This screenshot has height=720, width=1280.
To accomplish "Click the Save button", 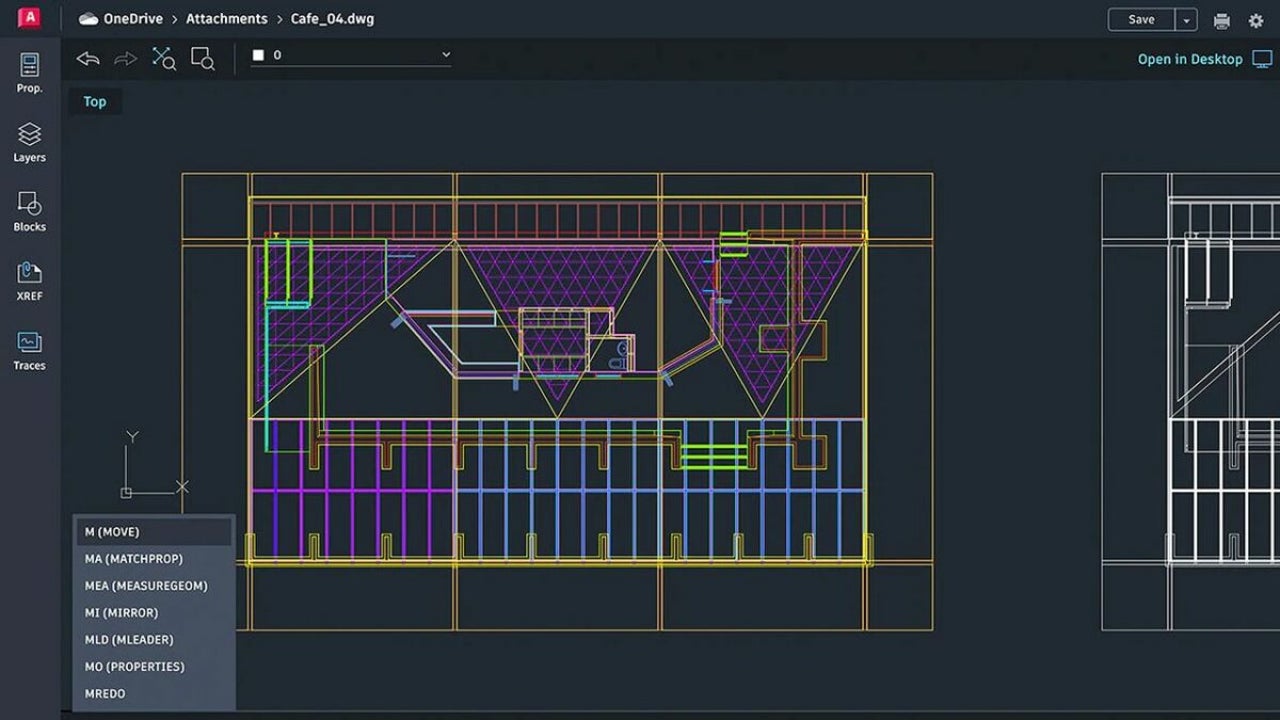I will pyautogui.click(x=1141, y=19).
